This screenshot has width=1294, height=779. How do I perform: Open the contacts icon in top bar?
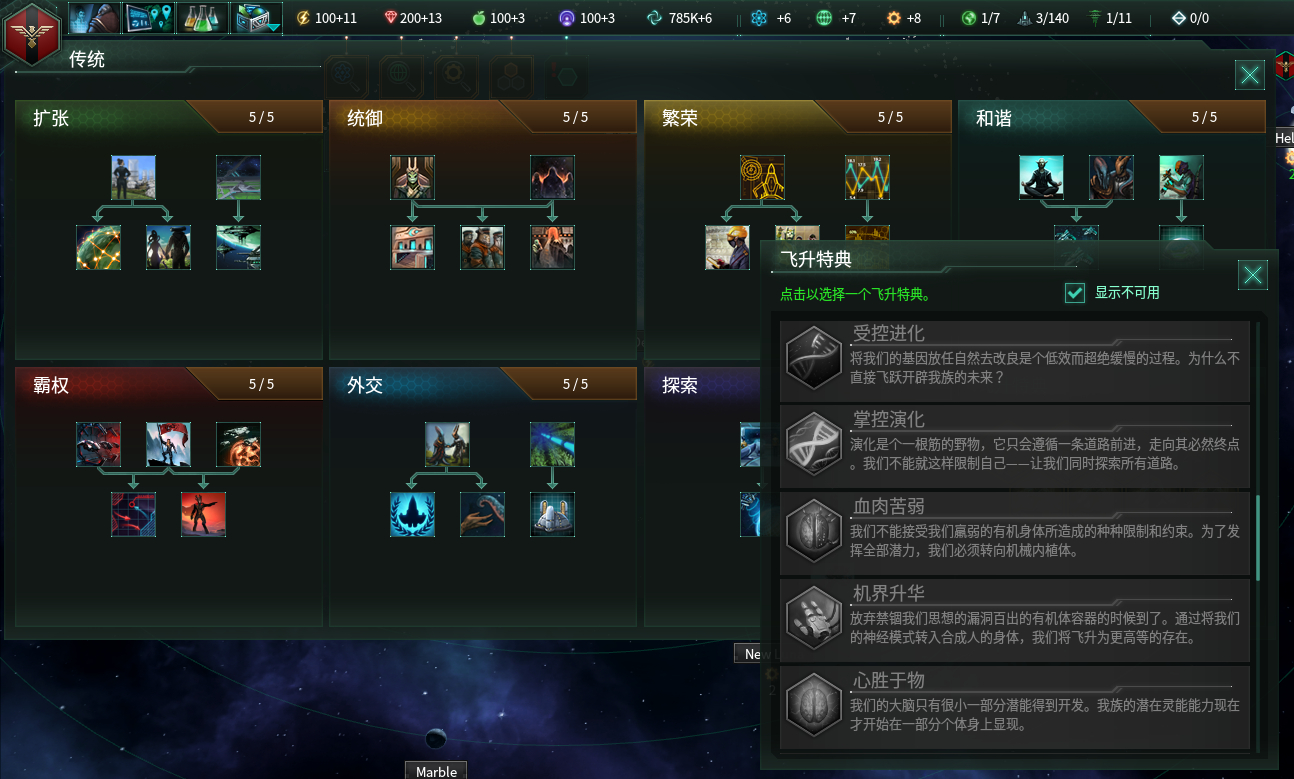[x=95, y=17]
